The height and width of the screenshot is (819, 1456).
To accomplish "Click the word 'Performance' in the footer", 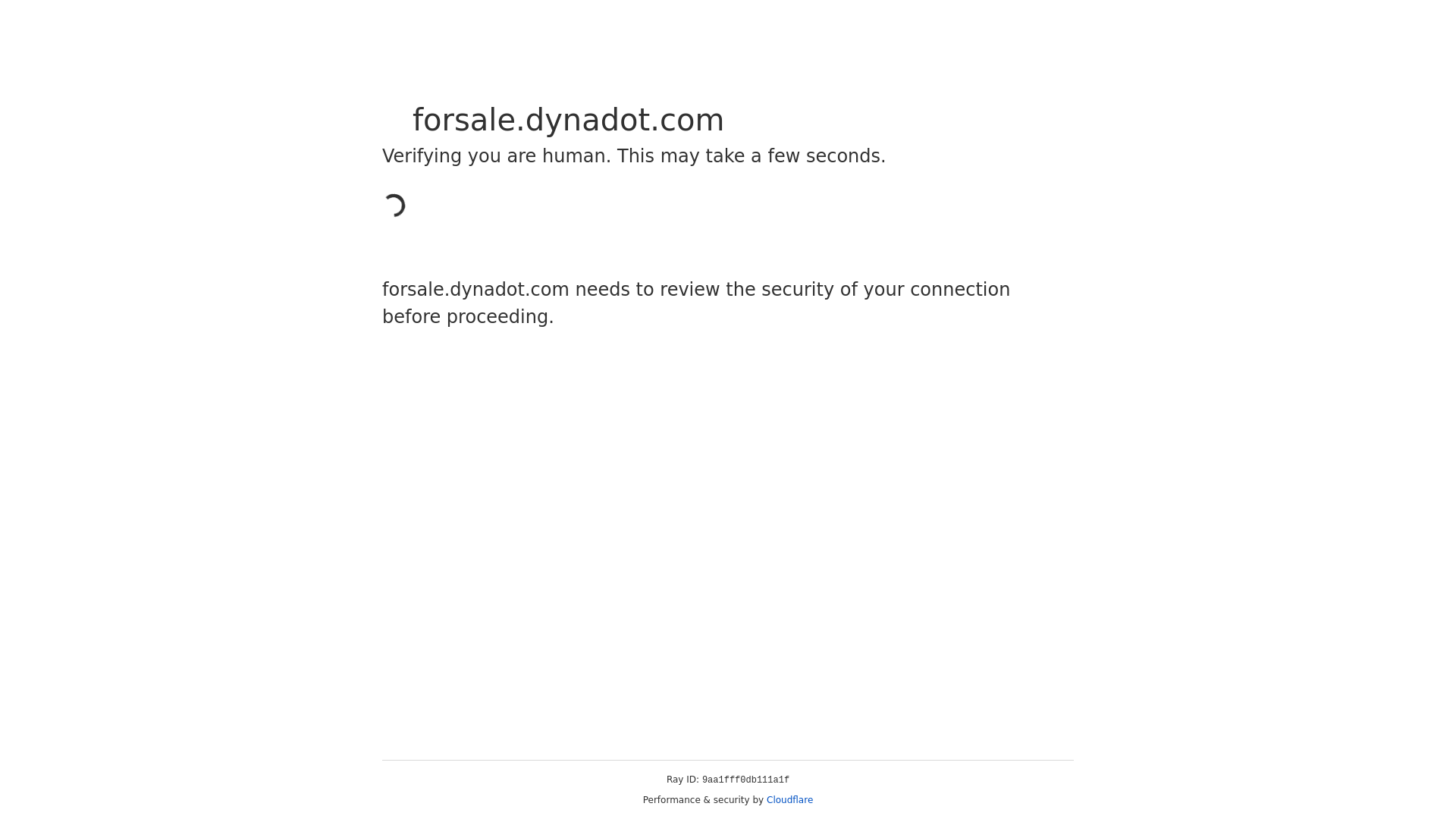I will point(672,800).
